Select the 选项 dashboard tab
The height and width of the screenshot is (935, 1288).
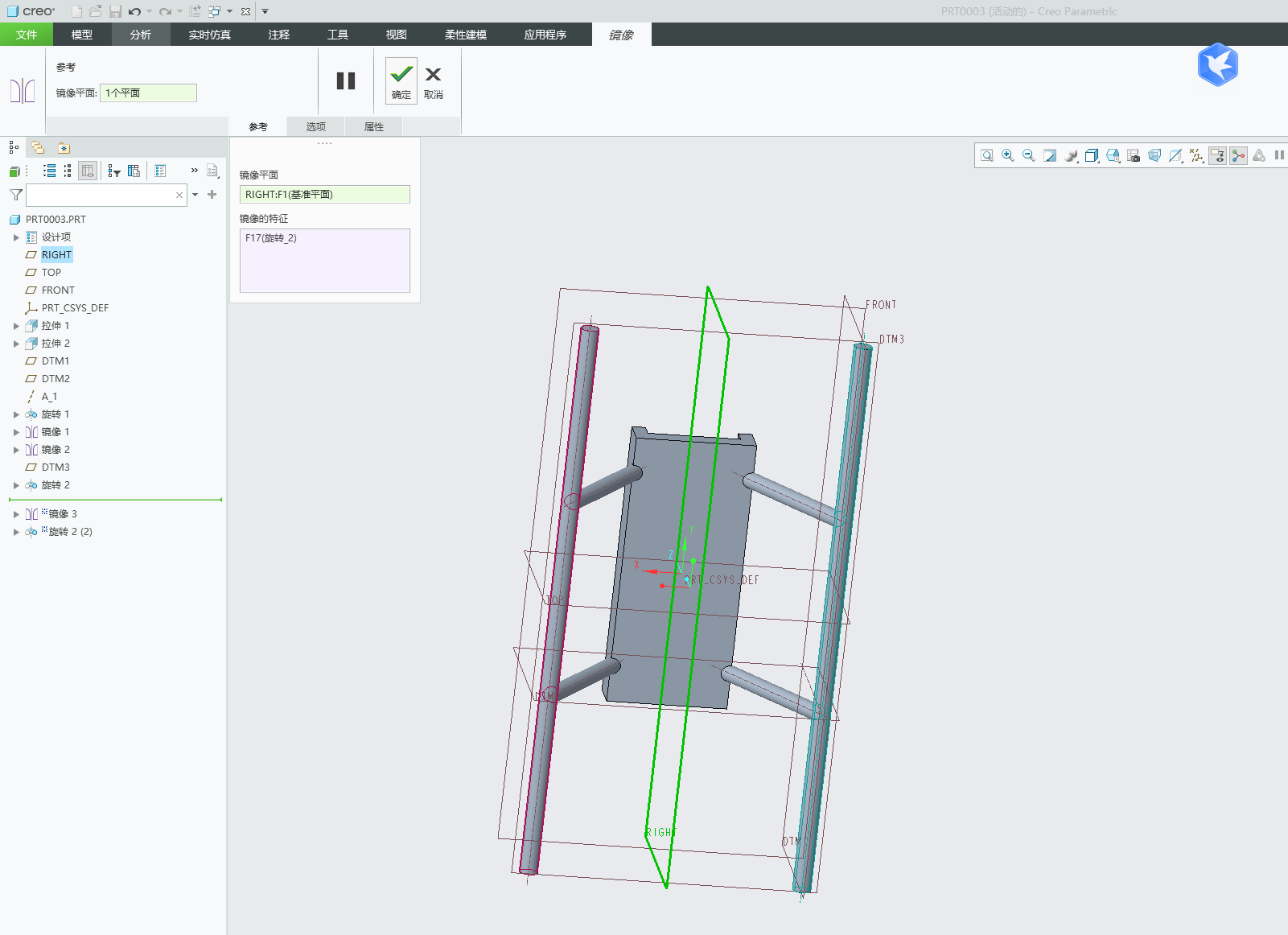[x=316, y=126]
